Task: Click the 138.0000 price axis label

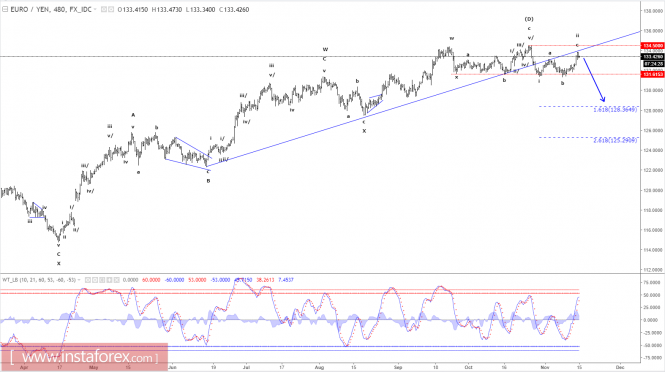Action: [653, 11]
